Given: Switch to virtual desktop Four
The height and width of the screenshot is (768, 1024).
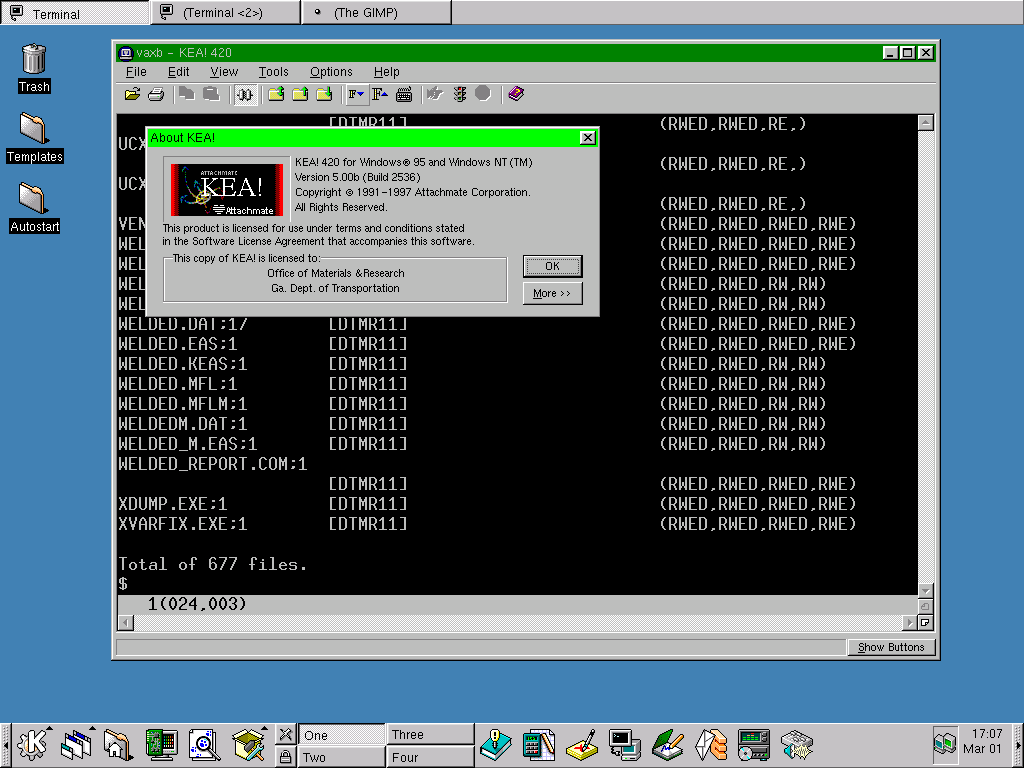Looking at the screenshot, I should click(x=430, y=757).
